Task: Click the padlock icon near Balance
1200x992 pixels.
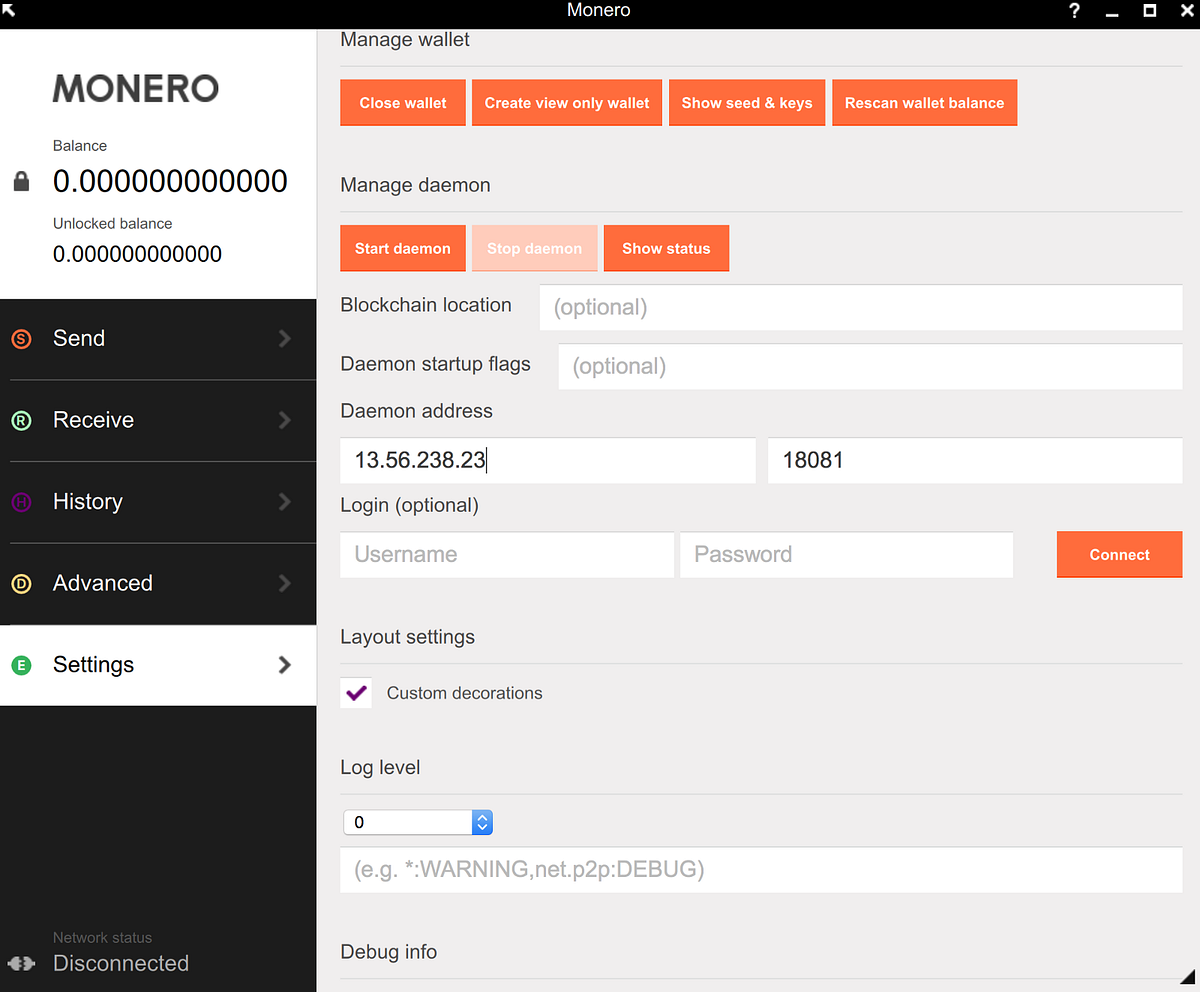Action: (21, 181)
